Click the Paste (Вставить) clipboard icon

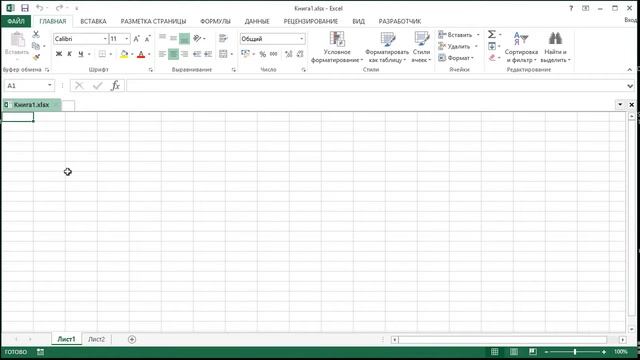pyautogui.click(x=17, y=39)
